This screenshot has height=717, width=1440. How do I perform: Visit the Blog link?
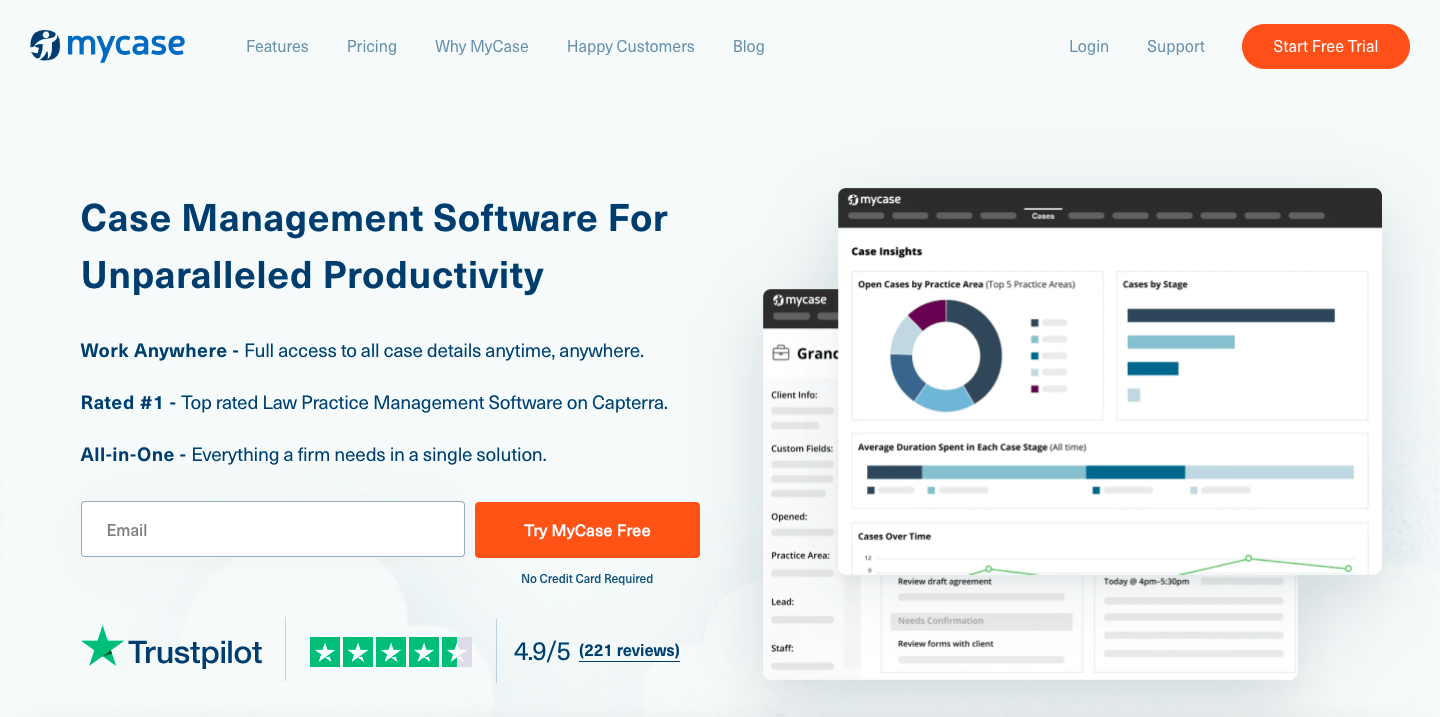pos(748,46)
